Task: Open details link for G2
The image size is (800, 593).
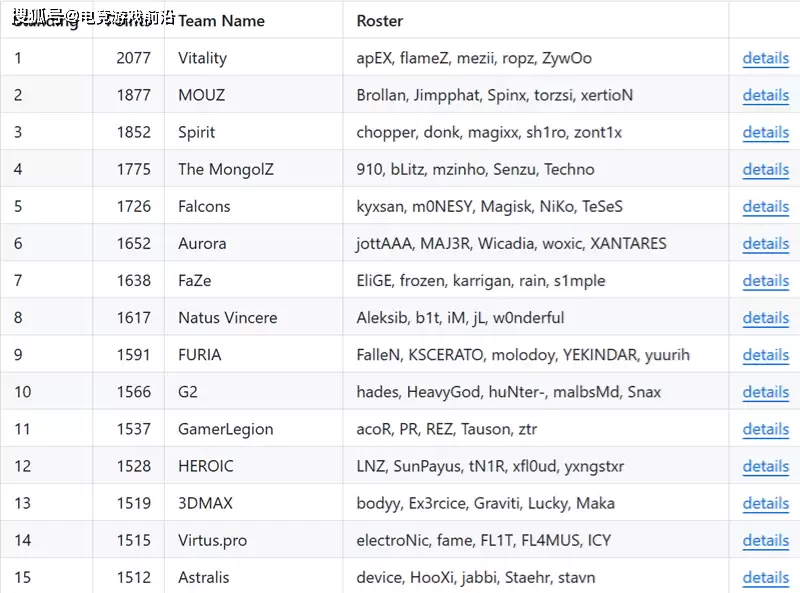Action: (765, 392)
